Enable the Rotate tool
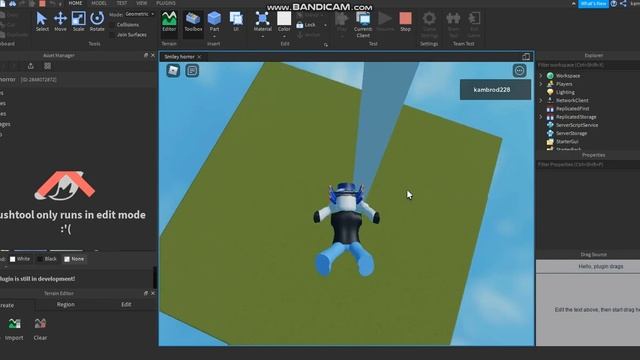640x360 pixels. [97, 22]
